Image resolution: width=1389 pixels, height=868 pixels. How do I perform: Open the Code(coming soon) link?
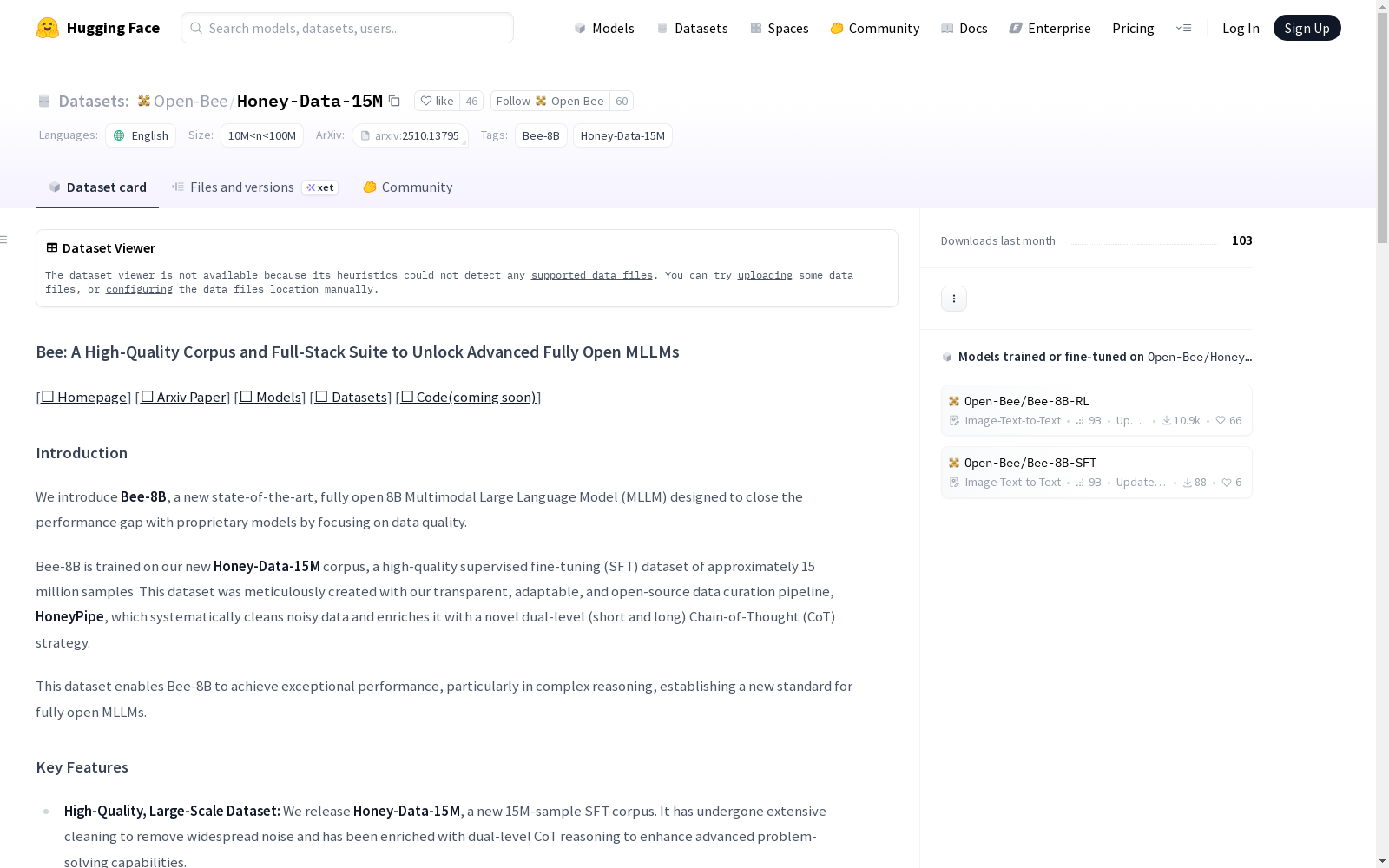[469, 398]
